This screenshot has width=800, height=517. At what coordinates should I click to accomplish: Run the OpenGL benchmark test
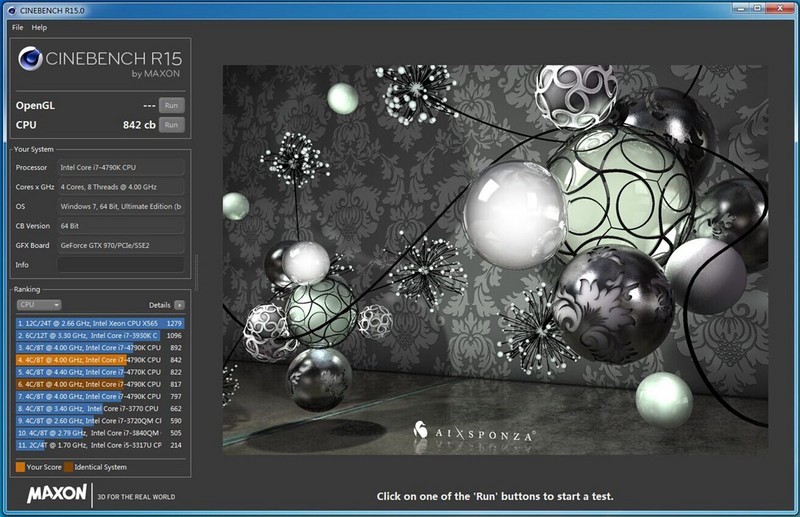coord(172,105)
